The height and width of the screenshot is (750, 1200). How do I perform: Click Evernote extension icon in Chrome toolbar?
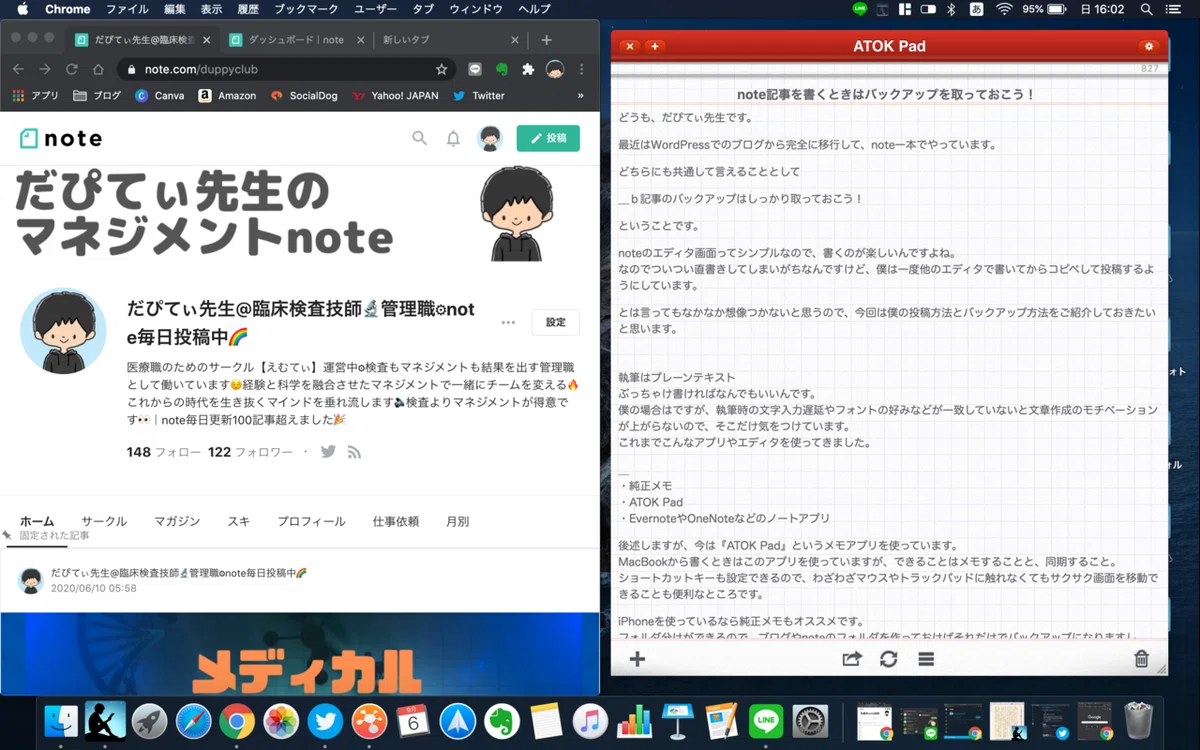pyautogui.click(x=502, y=70)
